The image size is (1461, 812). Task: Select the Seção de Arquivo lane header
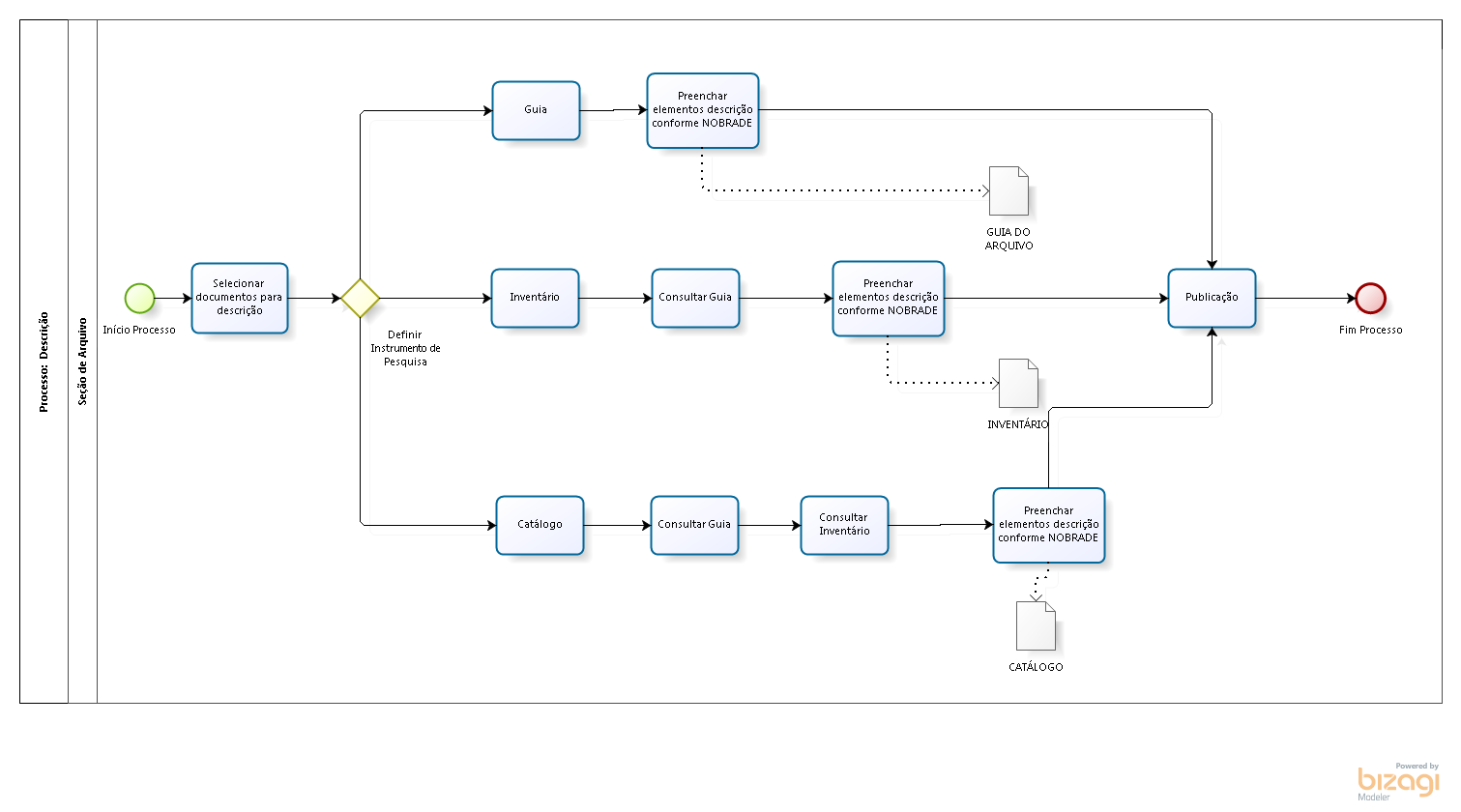[x=82, y=362]
